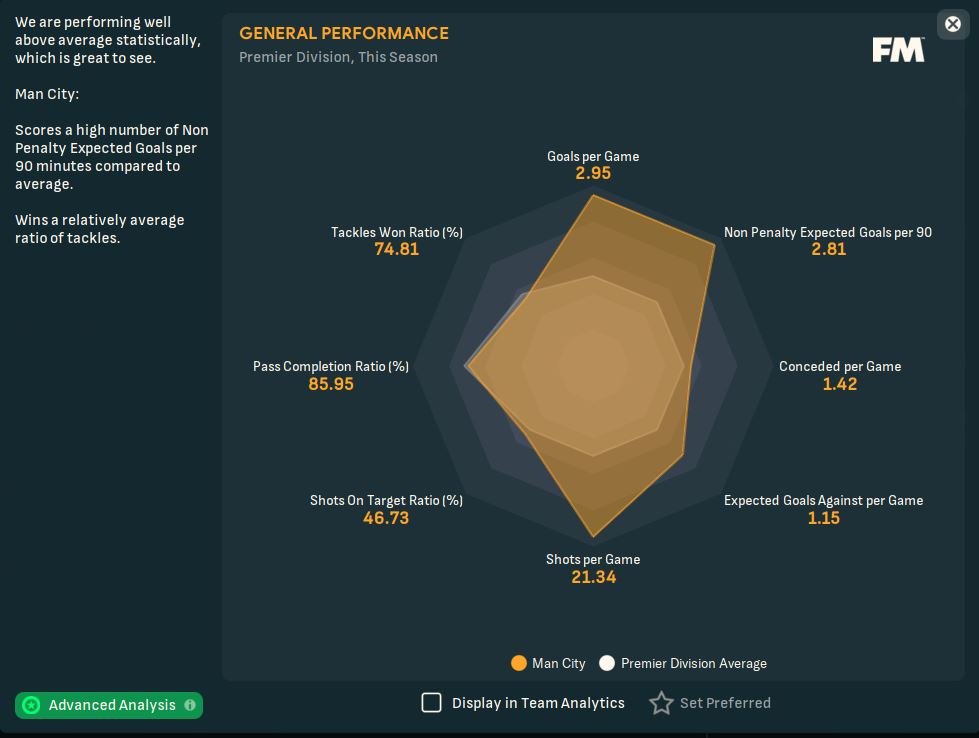Image resolution: width=979 pixels, height=738 pixels.
Task: Enable Display in Team Analytics checkbox
Action: tap(431, 703)
